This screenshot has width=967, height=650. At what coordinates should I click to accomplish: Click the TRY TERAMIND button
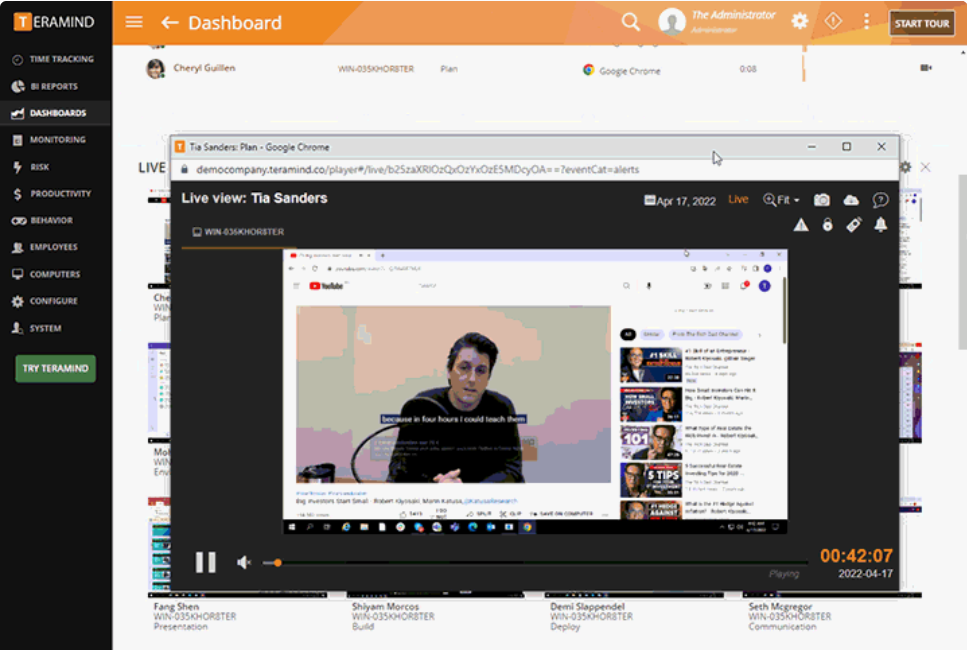[x=56, y=368]
